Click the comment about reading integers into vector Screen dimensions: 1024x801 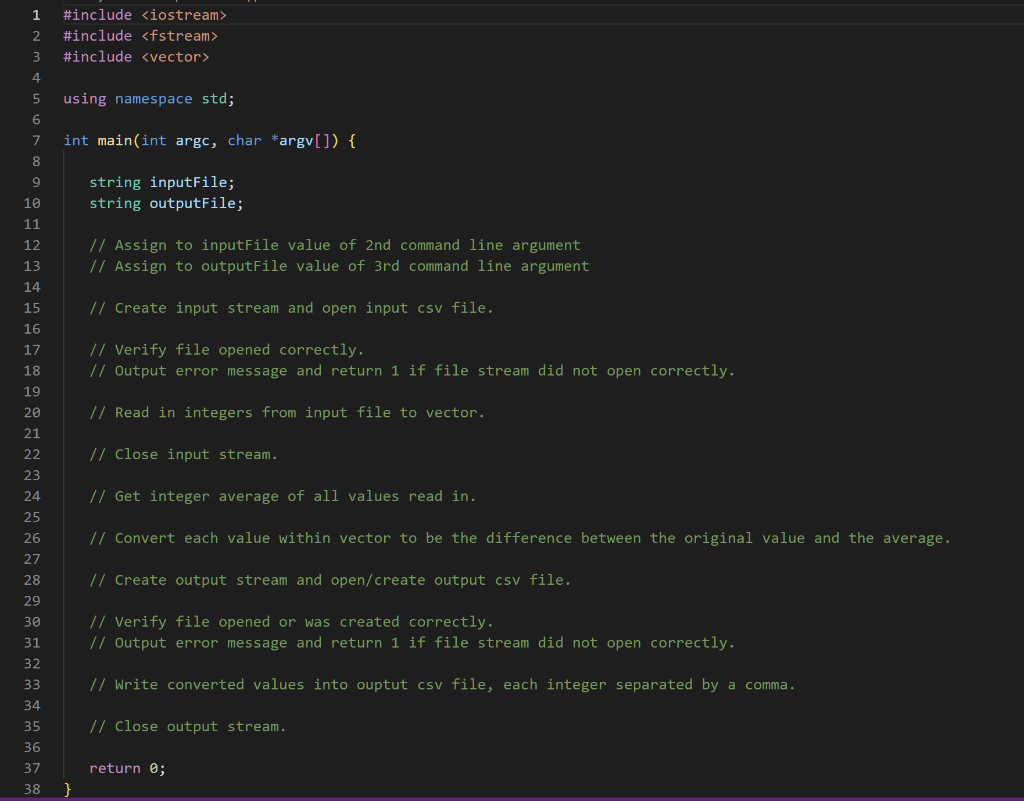pos(285,412)
